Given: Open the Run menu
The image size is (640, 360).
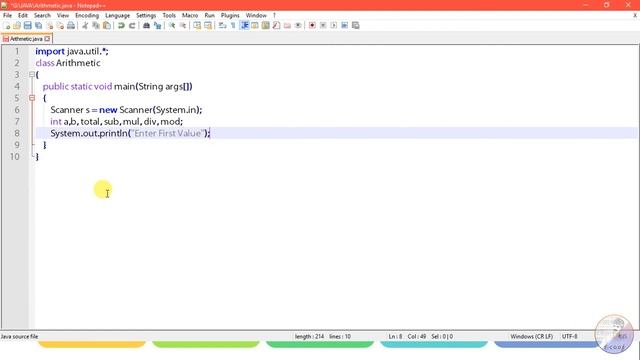Looking at the screenshot, I should (209, 15).
